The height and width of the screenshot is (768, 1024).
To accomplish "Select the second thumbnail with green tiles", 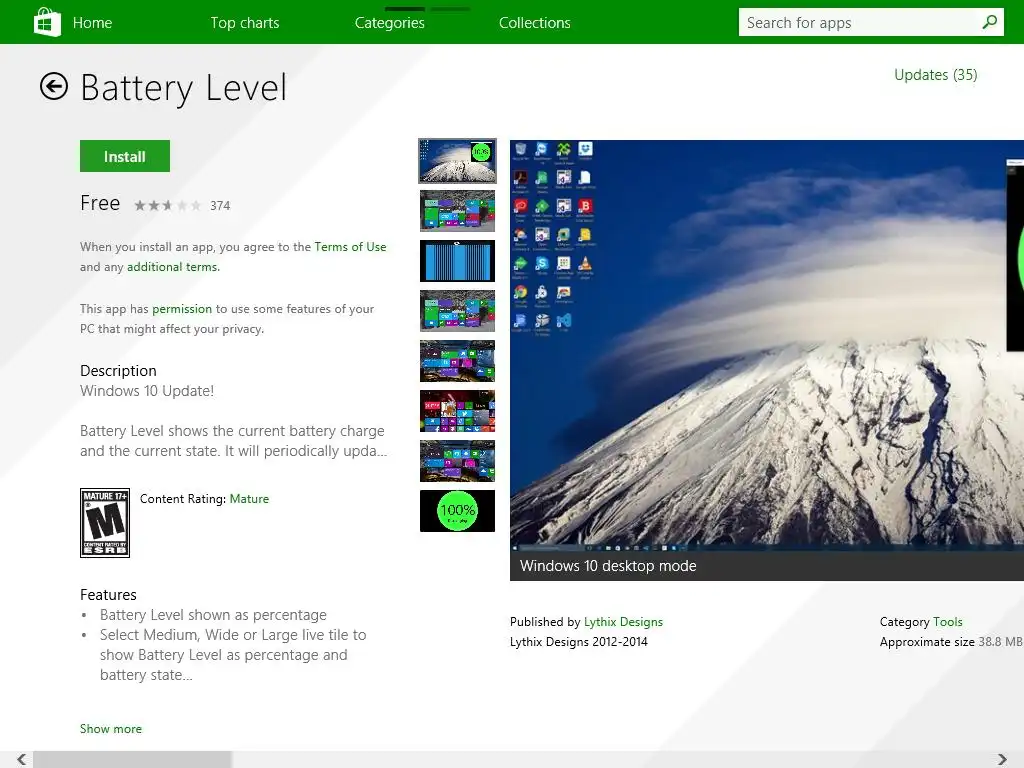I will point(457,211).
